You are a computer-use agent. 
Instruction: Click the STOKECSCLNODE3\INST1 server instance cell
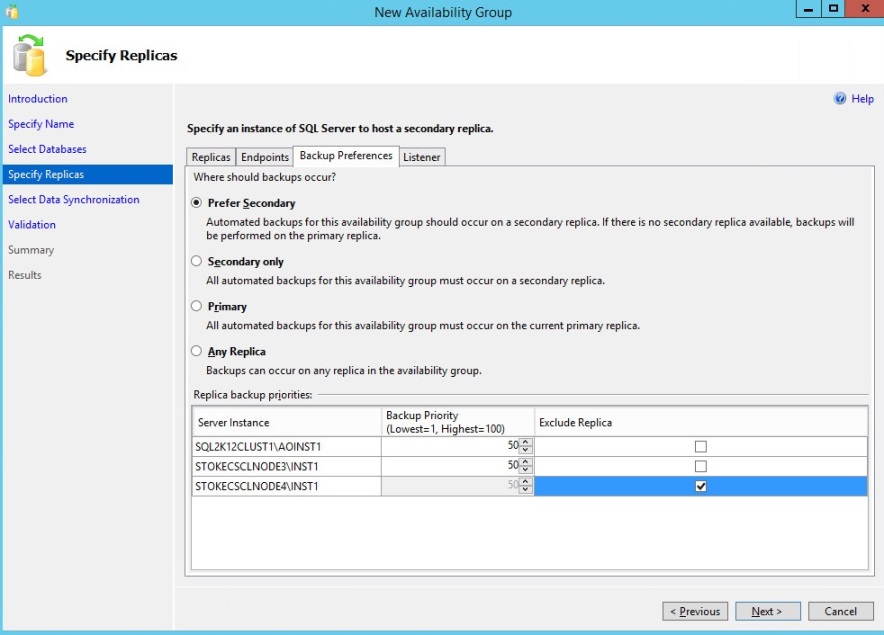pyautogui.click(x=286, y=466)
